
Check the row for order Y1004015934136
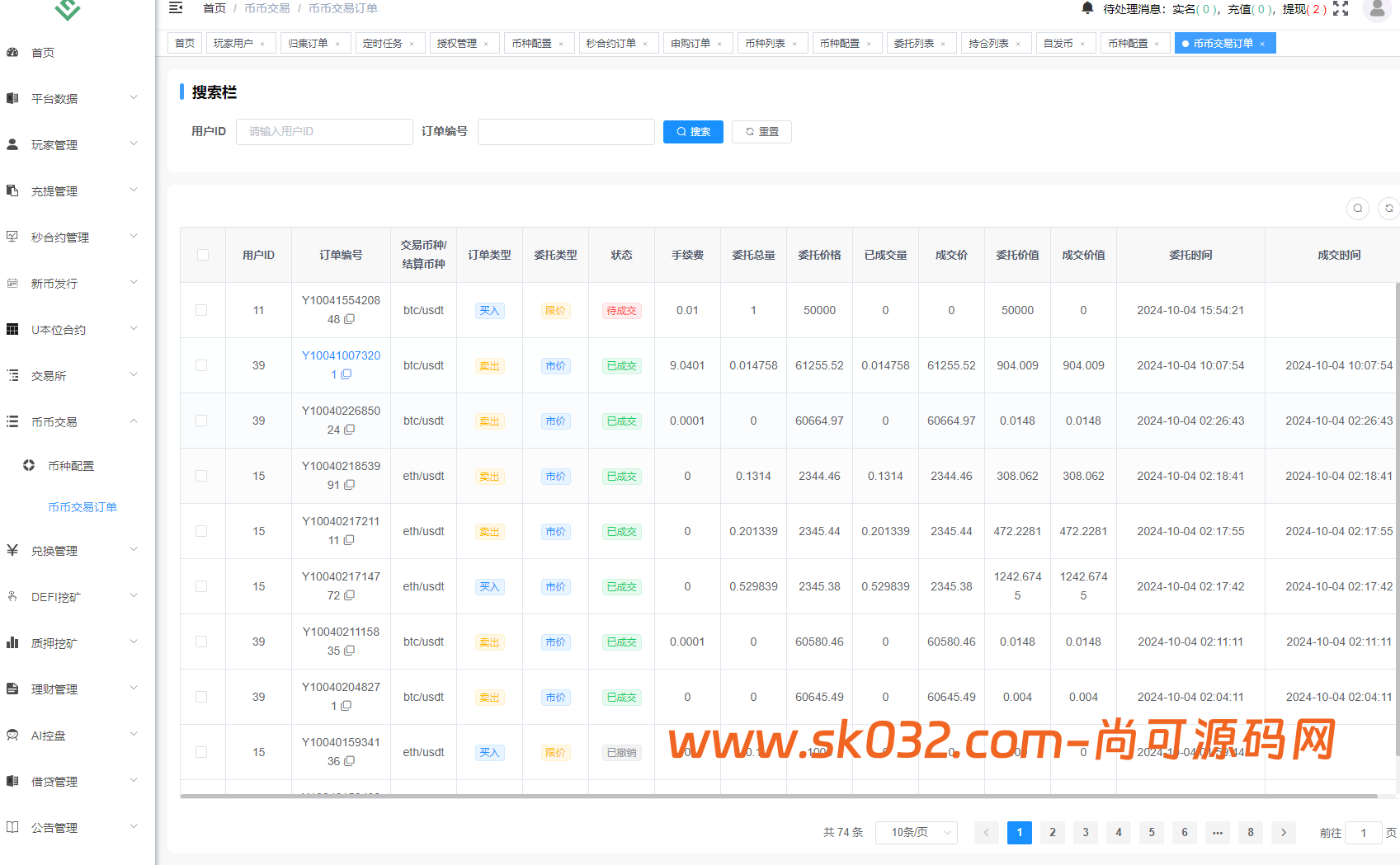(201, 752)
